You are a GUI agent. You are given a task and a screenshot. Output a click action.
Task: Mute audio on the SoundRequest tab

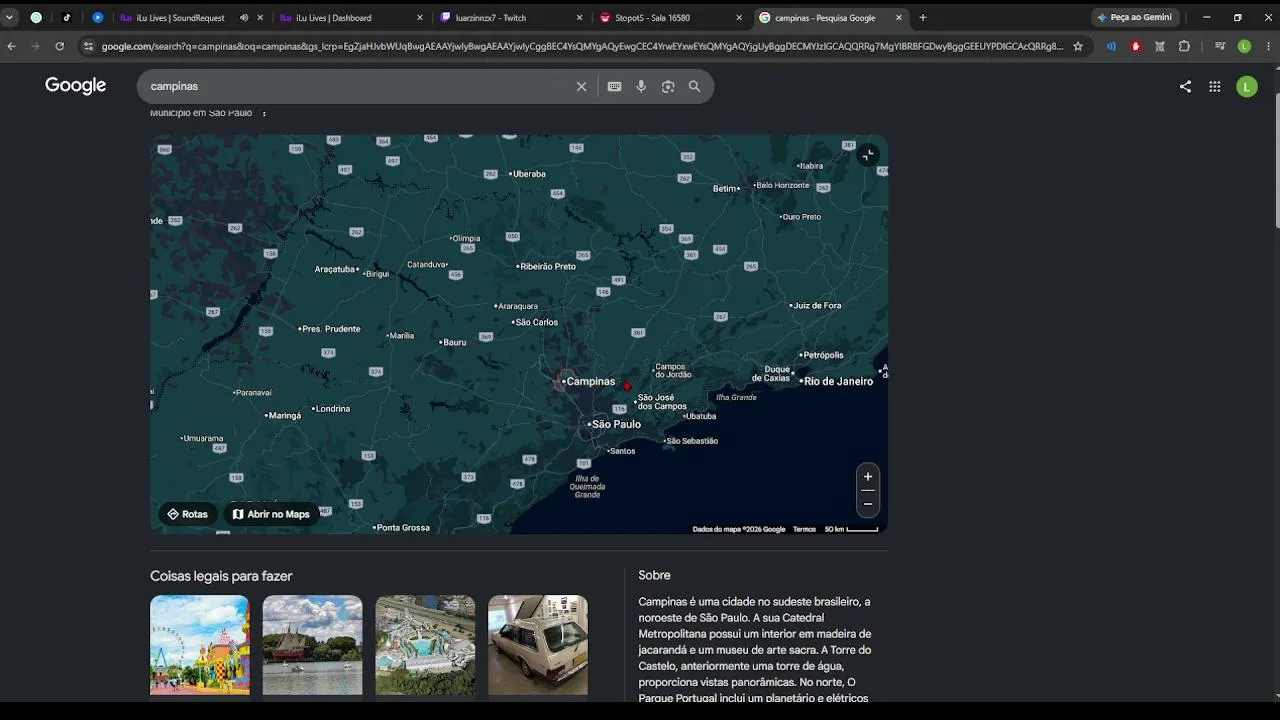click(244, 17)
